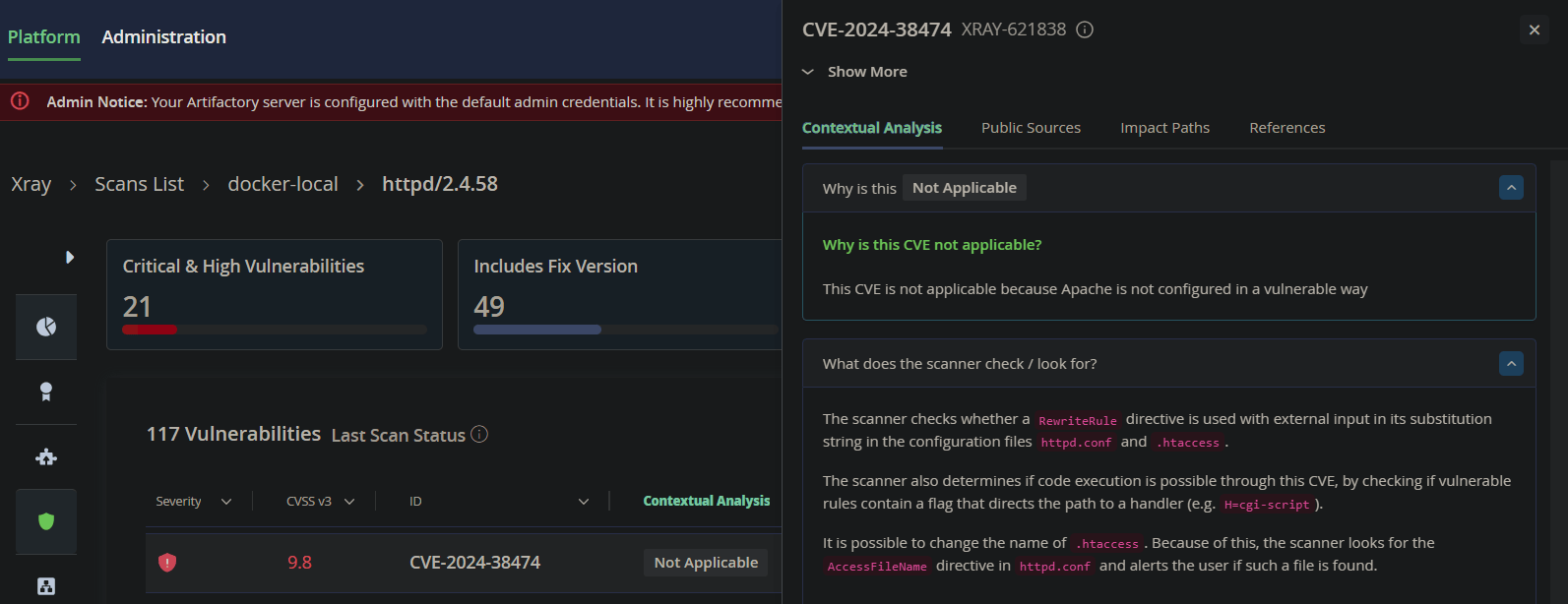The image size is (1568, 604).
Task: Open the puzzle piece sidebar icon
Action: point(46,456)
